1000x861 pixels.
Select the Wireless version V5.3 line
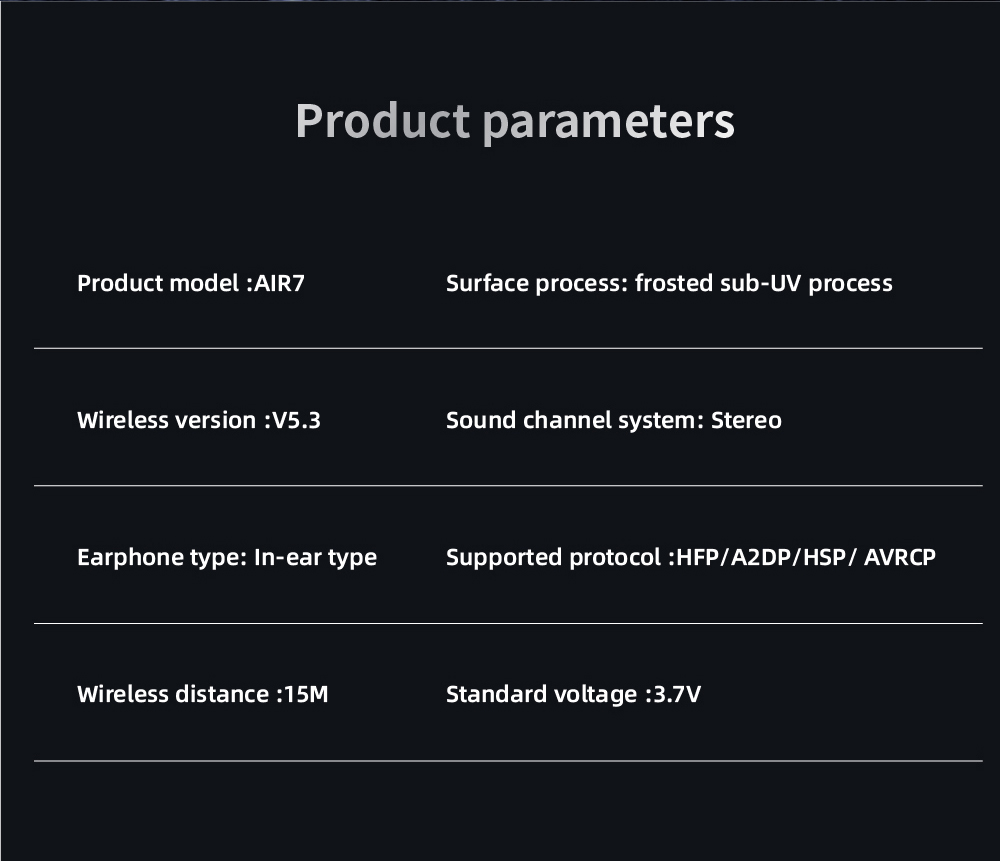(199, 420)
